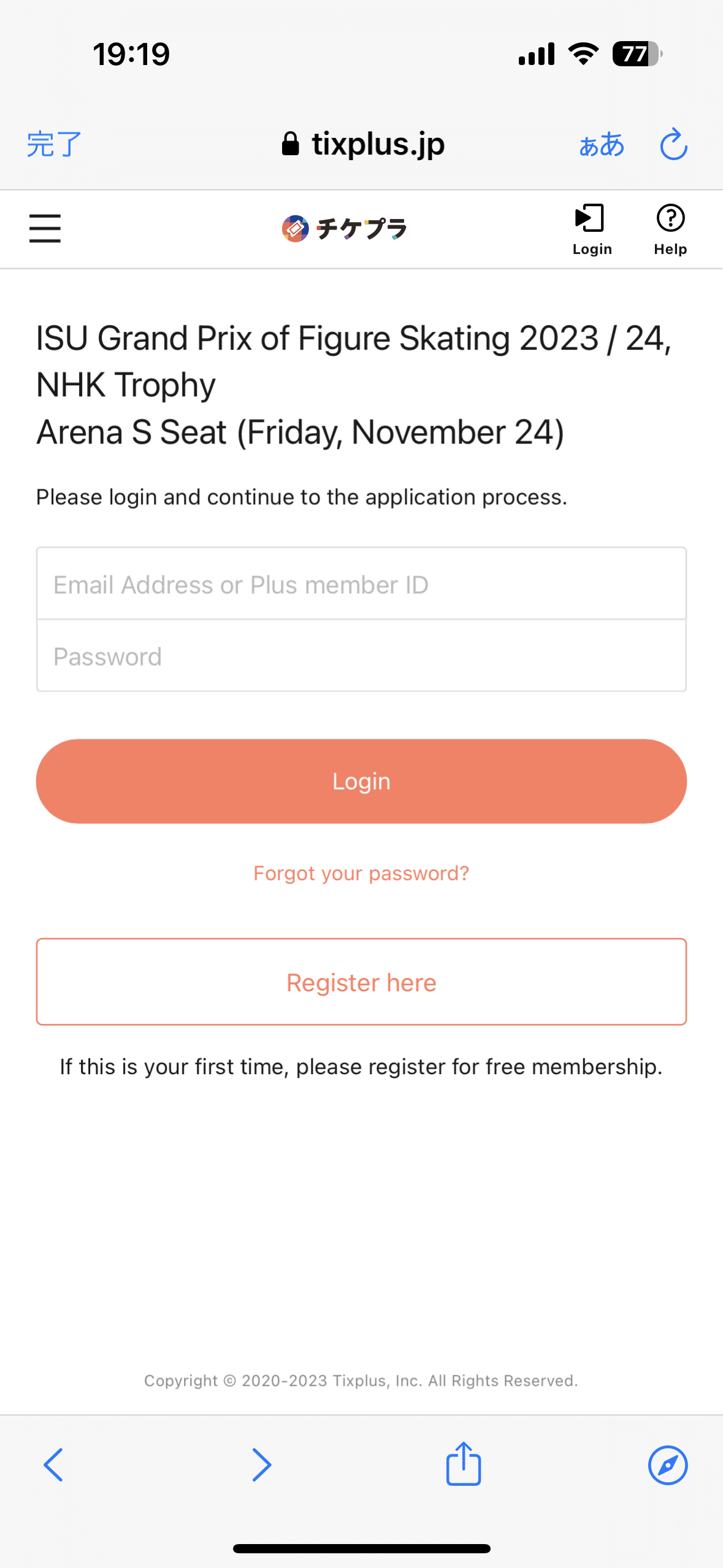
Task: Open the Help icon
Action: (670, 229)
